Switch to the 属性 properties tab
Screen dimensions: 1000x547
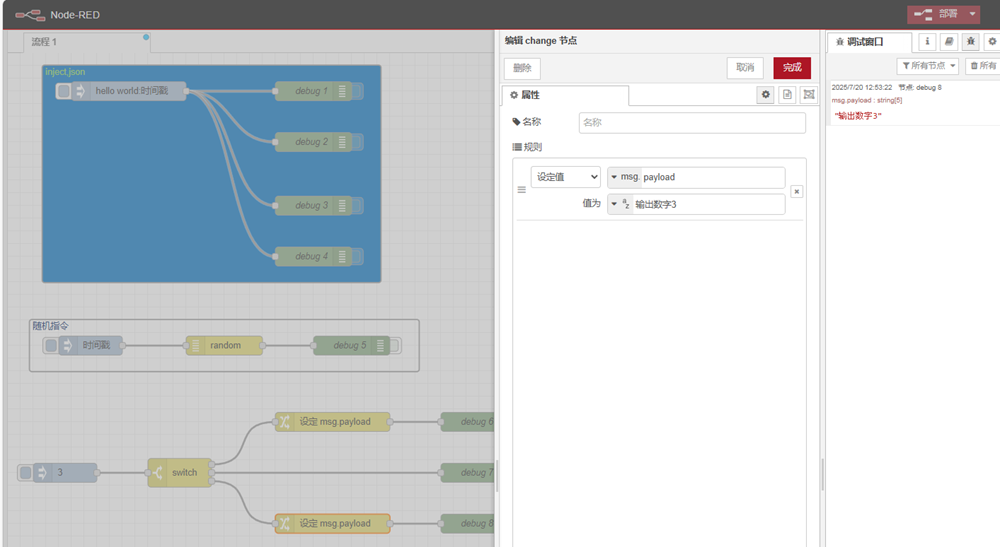click(565, 95)
